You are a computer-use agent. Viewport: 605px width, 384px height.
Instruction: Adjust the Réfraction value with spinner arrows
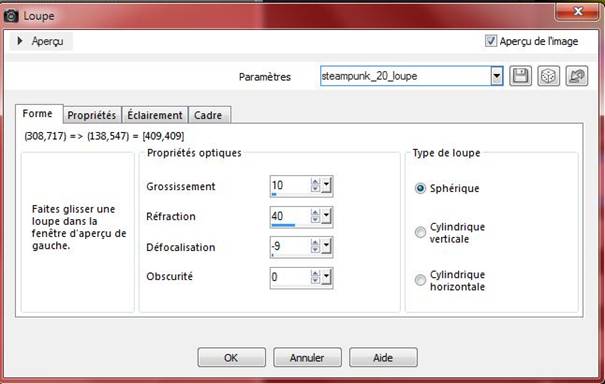315,216
